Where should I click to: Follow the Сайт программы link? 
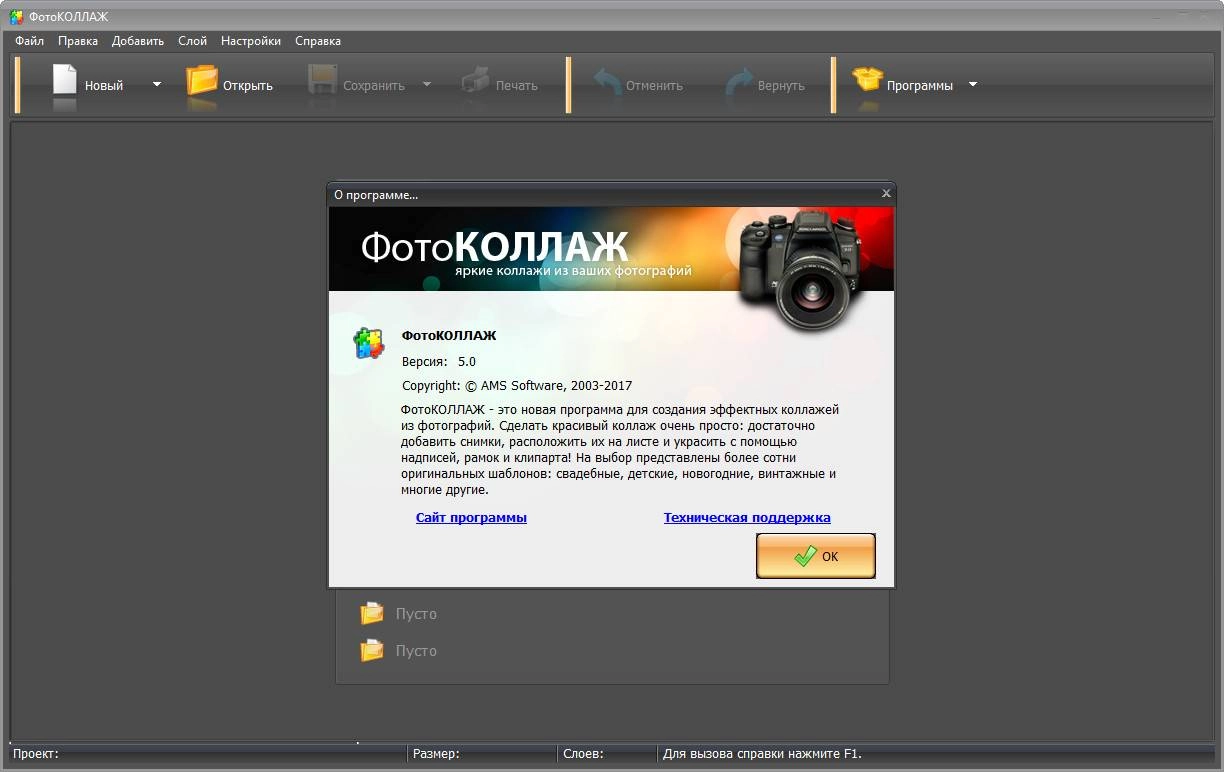click(x=471, y=517)
